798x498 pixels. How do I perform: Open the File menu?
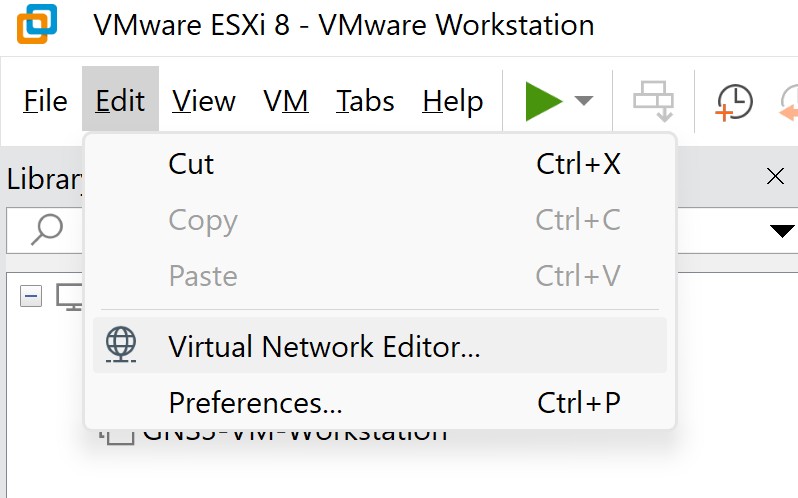(x=45, y=101)
